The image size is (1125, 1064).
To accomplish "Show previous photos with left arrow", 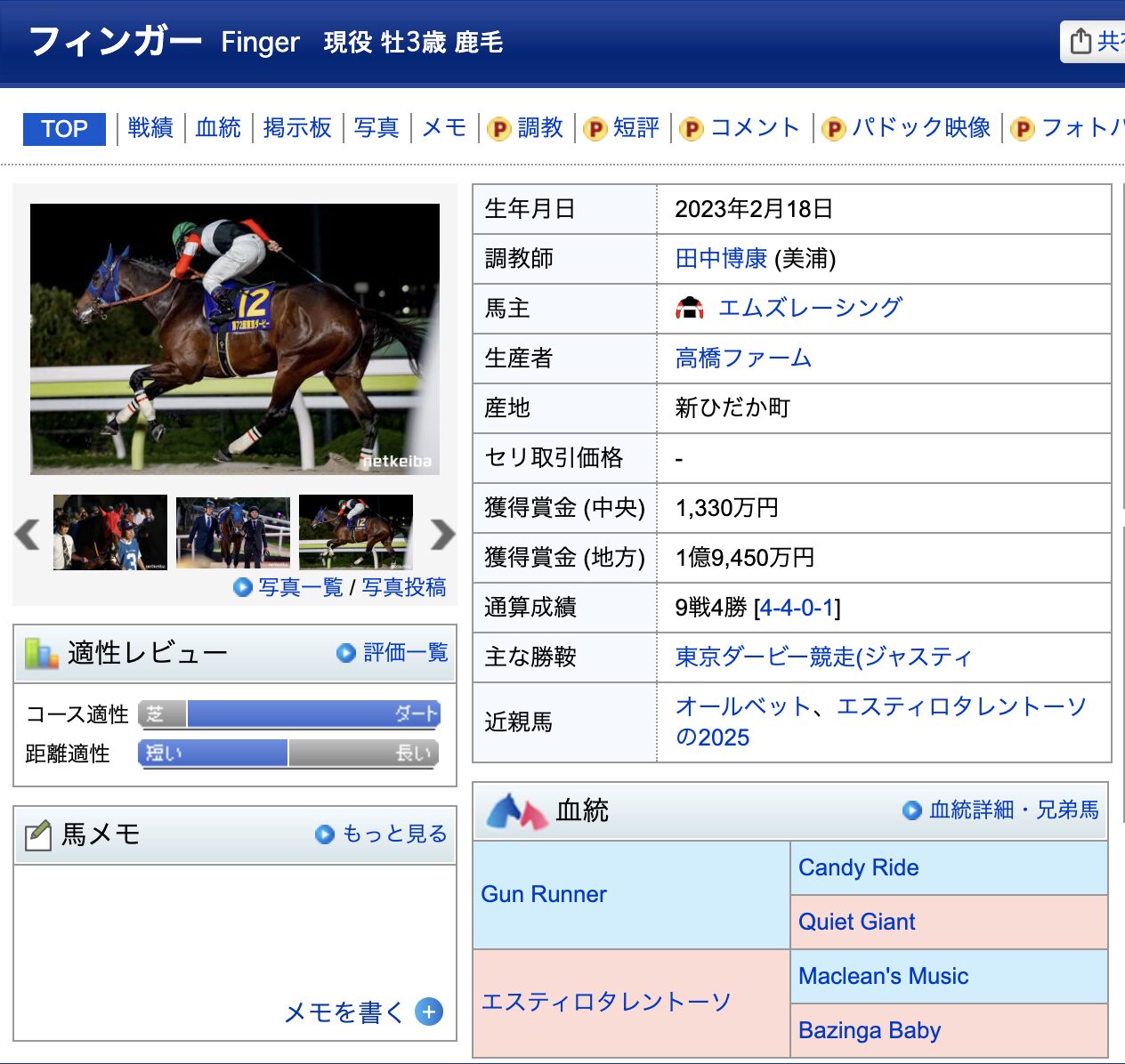I will point(28,534).
